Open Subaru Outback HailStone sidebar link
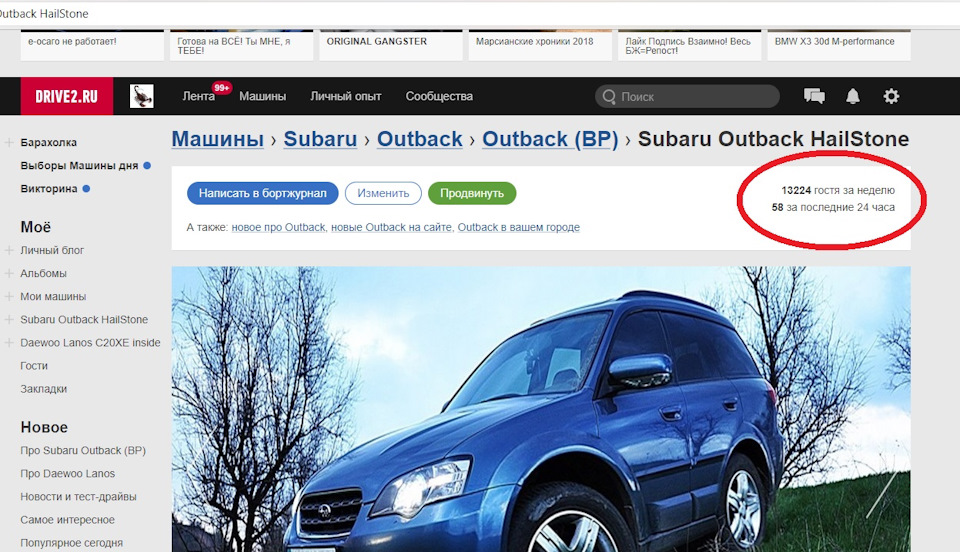The image size is (960, 552). [x=84, y=319]
